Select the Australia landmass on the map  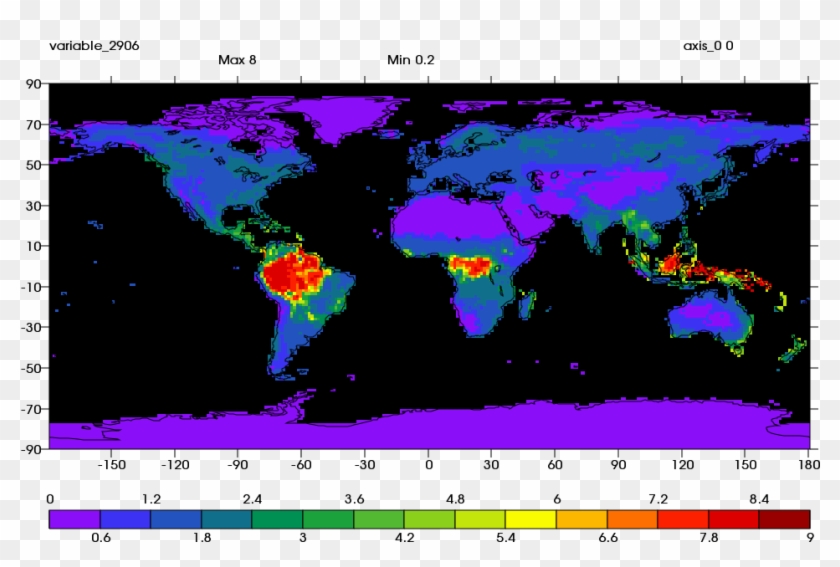click(x=708, y=320)
